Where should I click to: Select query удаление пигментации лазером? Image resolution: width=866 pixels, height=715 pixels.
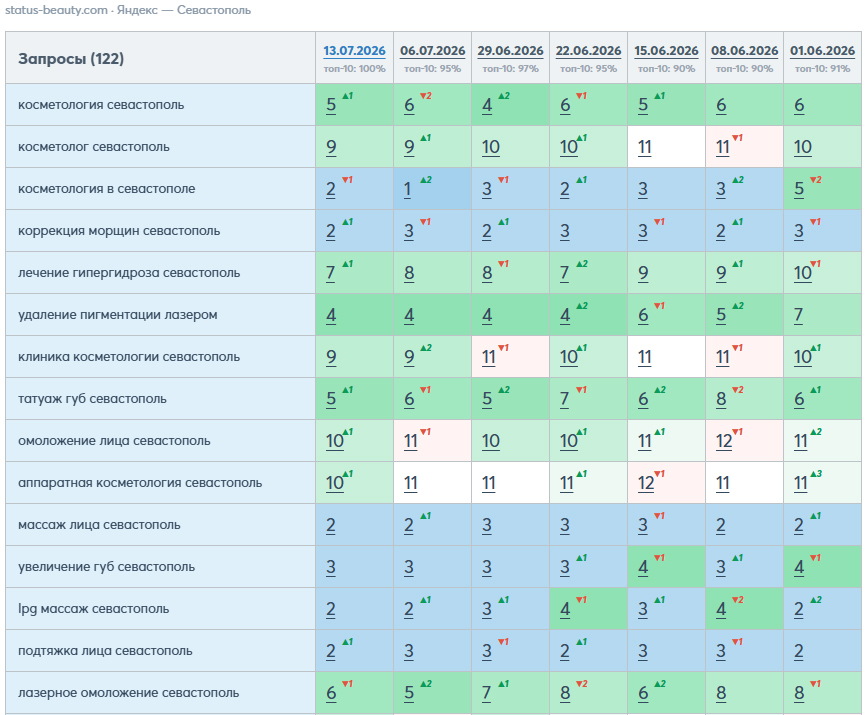118,315
